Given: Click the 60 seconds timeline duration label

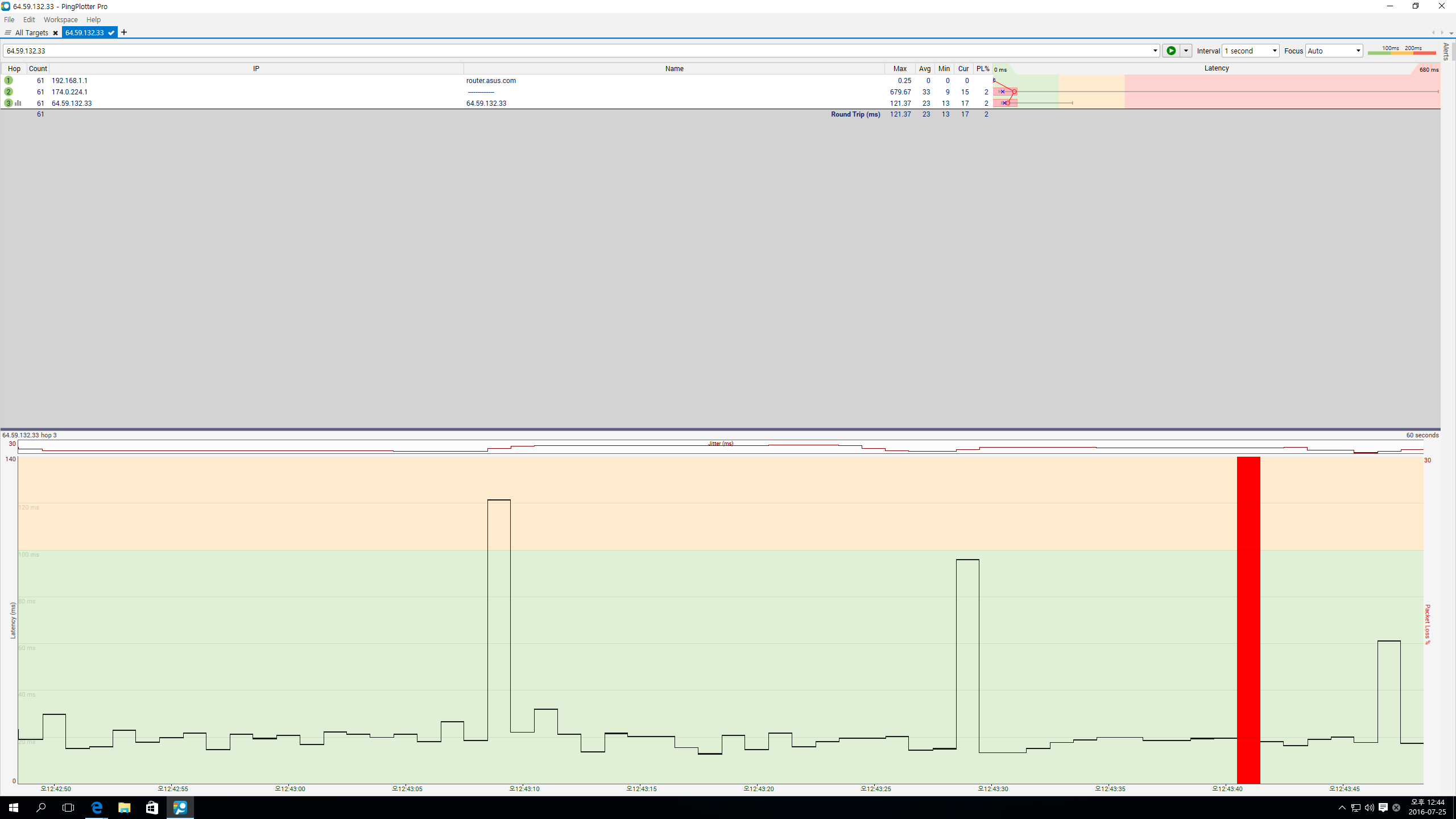Looking at the screenshot, I should [1422, 435].
